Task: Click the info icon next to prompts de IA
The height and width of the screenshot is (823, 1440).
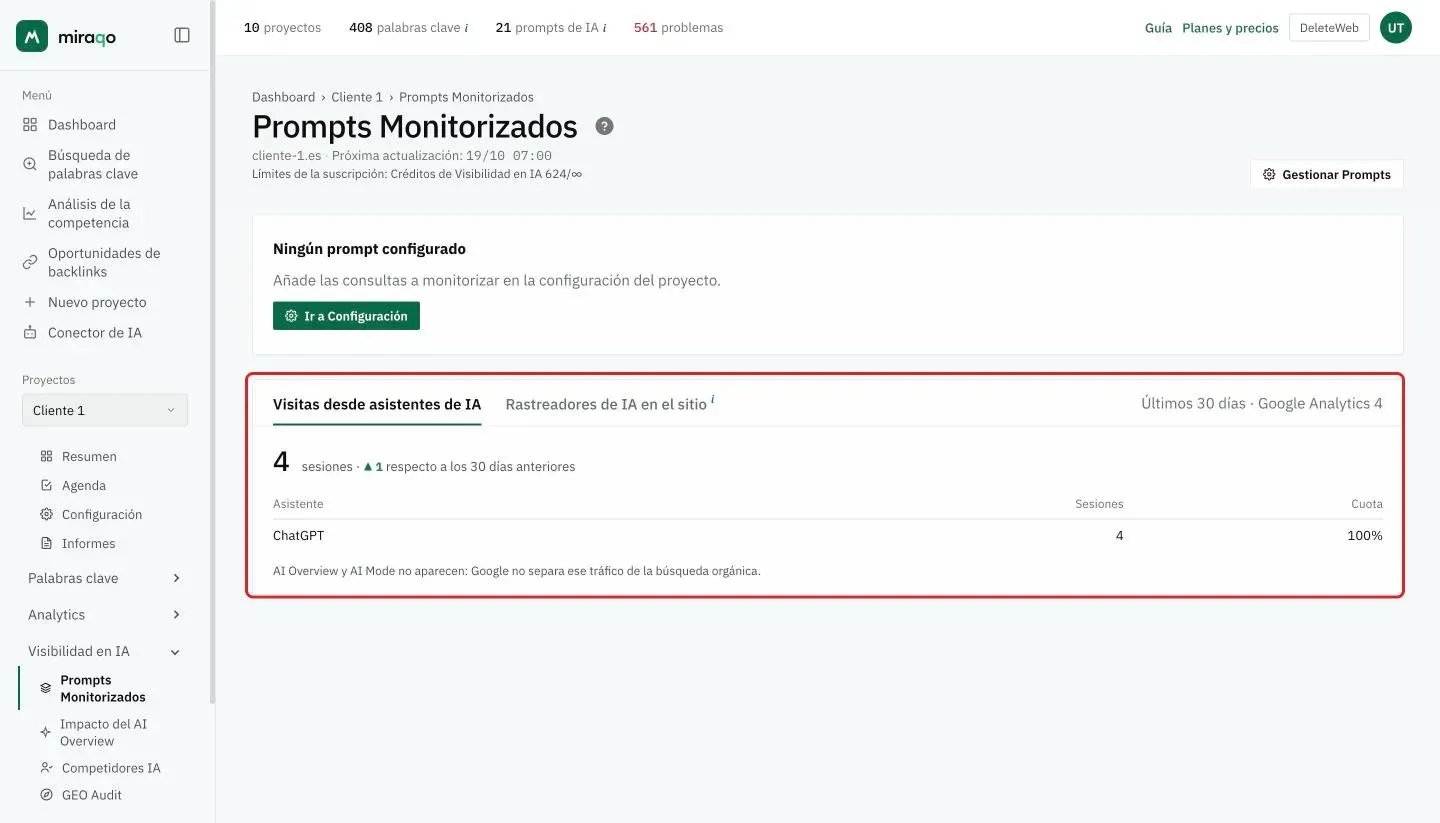Action: point(604,28)
